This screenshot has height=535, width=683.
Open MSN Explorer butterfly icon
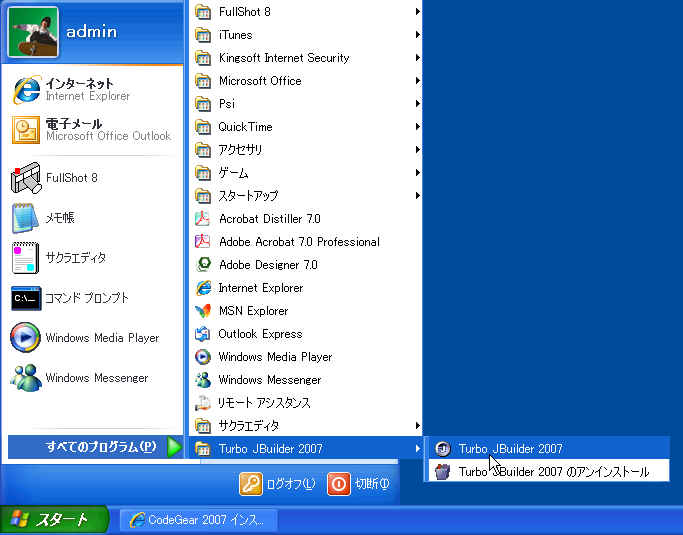pos(203,311)
